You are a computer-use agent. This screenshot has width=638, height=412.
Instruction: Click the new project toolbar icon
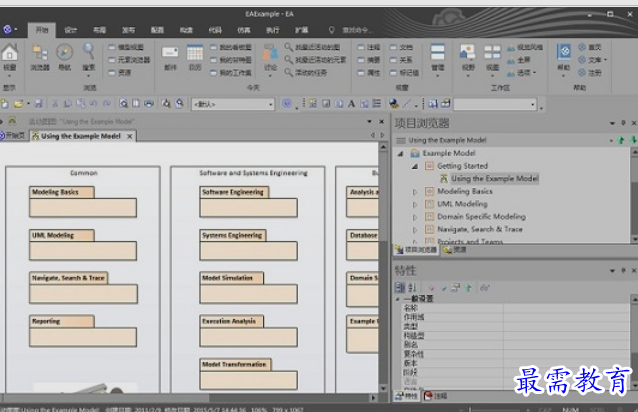tap(5, 104)
